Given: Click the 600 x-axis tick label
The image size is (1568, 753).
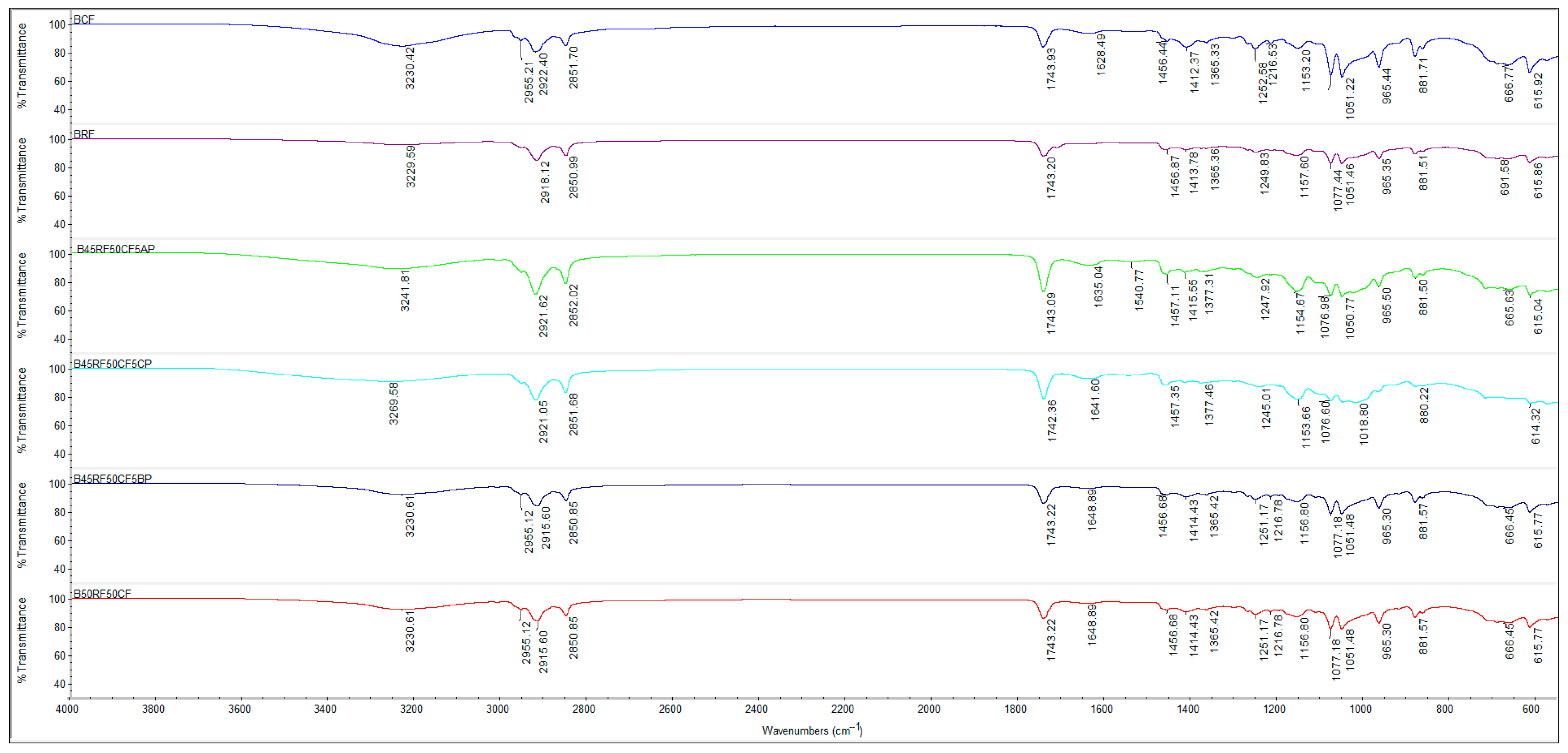Looking at the screenshot, I should (1531, 709).
